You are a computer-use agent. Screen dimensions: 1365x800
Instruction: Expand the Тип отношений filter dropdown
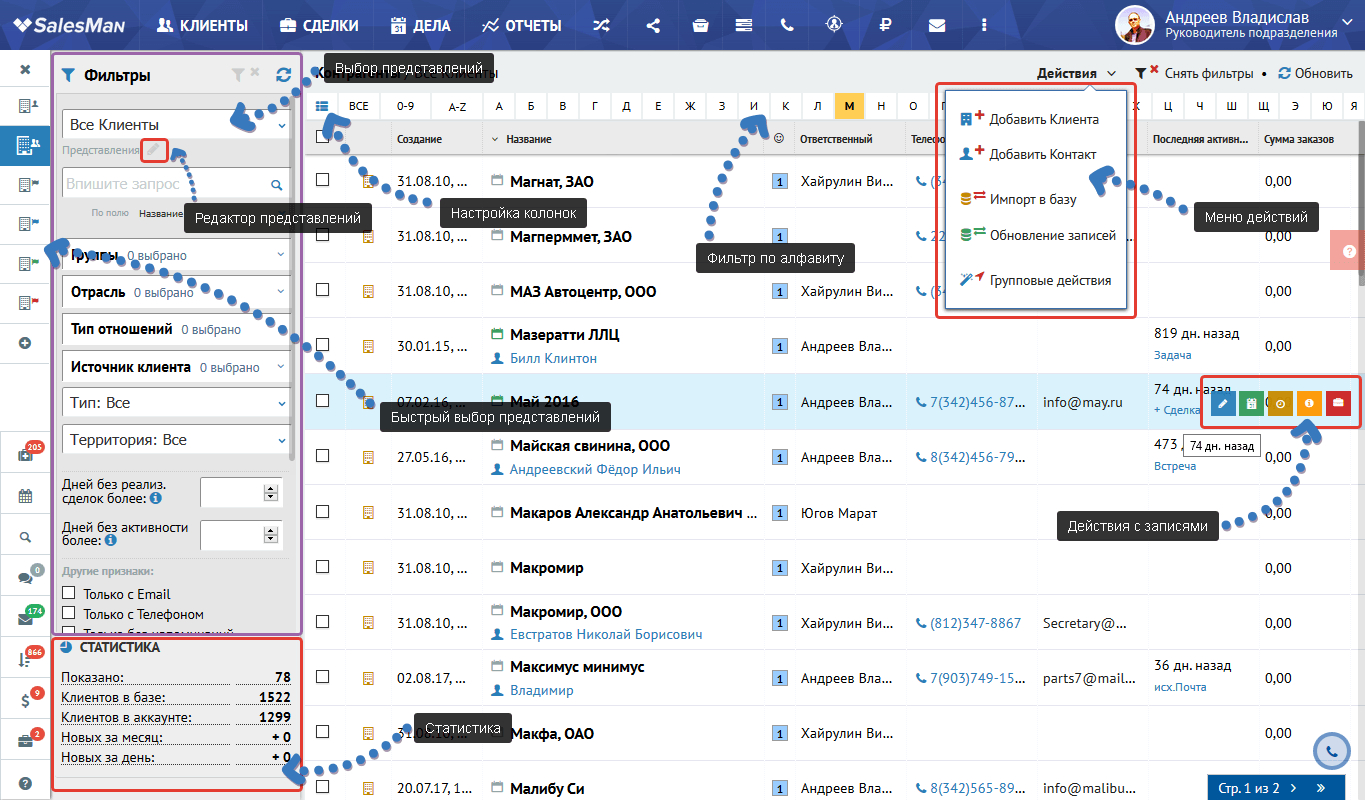click(x=176, y=329)
